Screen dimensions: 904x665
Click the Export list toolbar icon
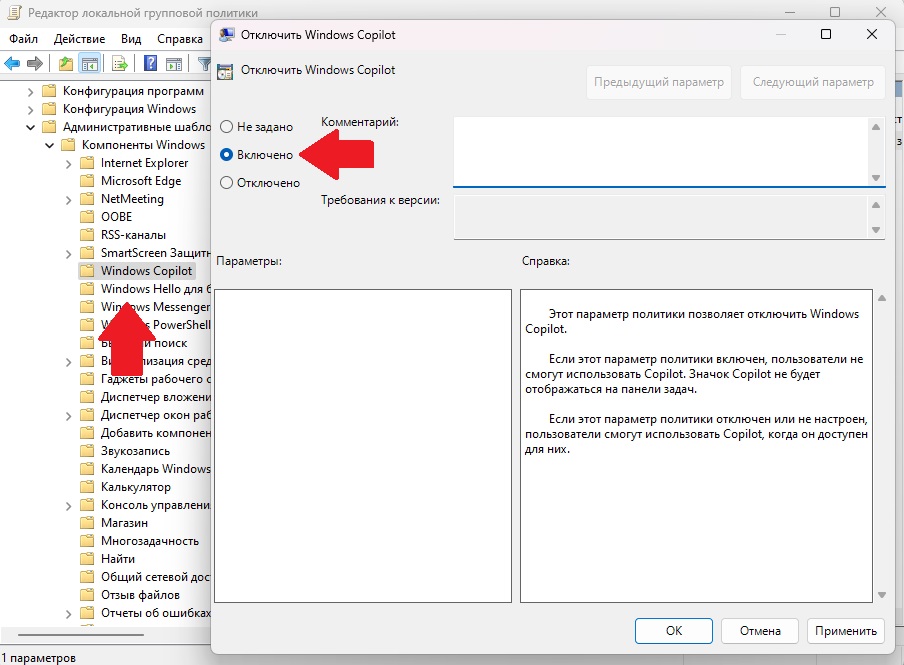pyautogui.click(x=120, y=64)
